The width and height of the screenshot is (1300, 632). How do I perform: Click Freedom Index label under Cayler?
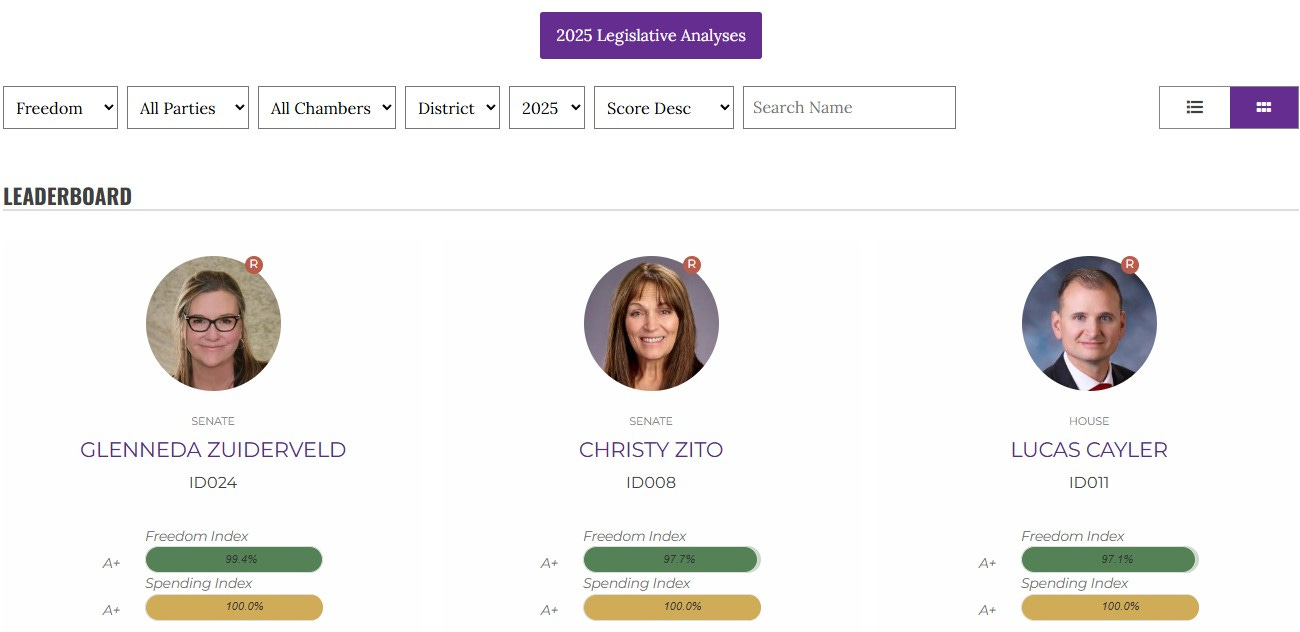pos(1073,536)
